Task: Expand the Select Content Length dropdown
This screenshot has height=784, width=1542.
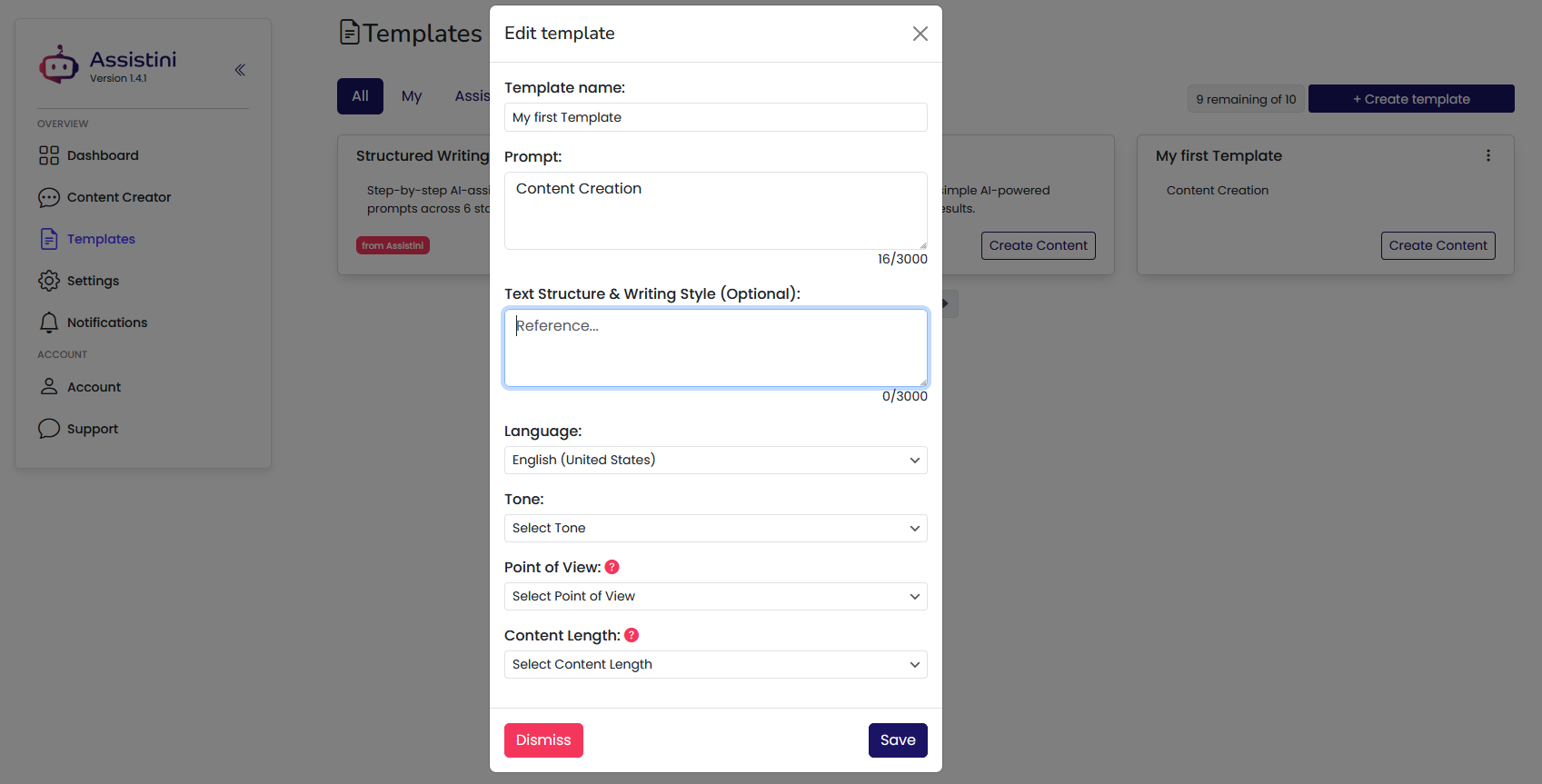Action: [715, 664]
